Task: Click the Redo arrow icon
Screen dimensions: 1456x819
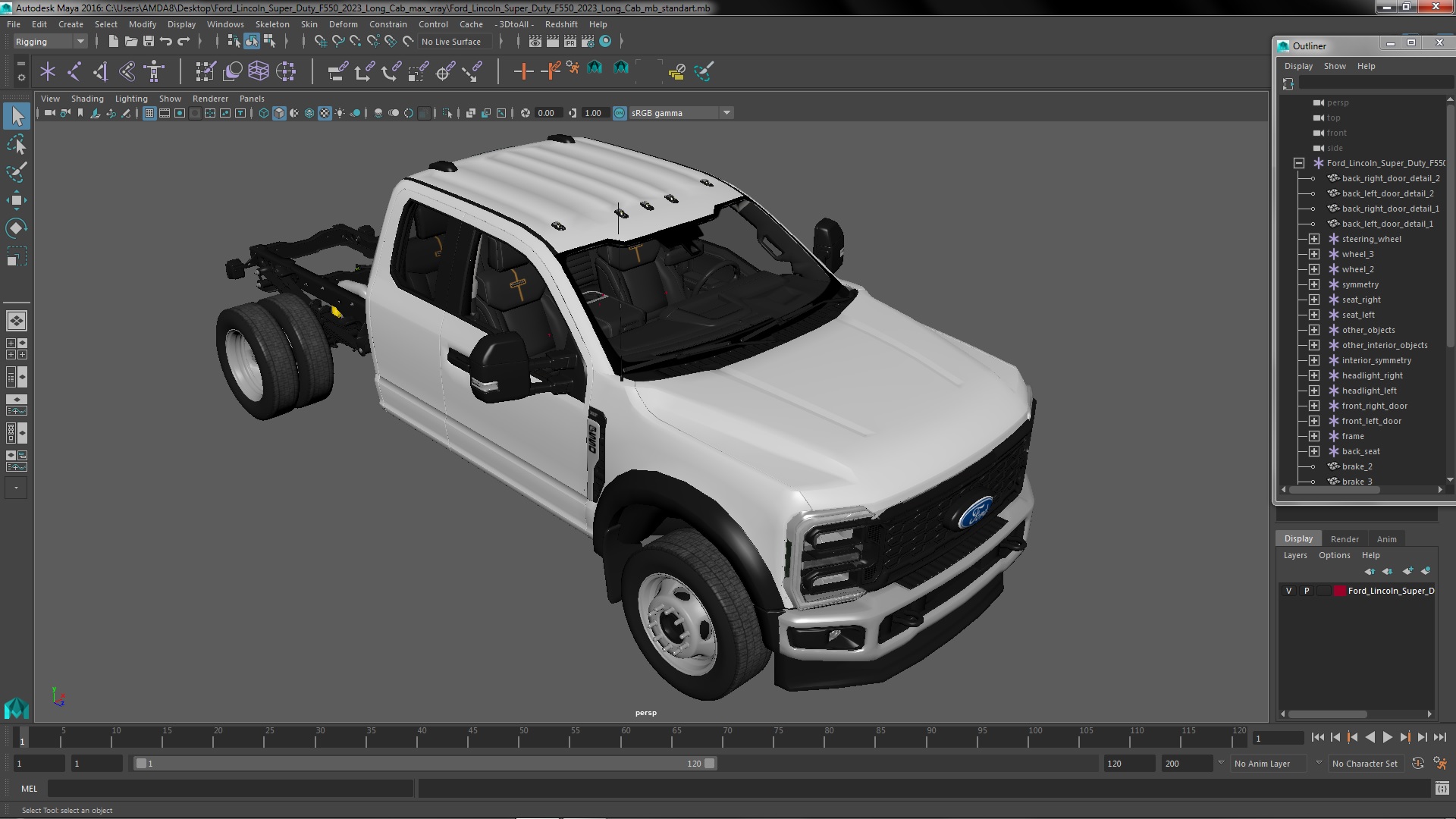Action: [184, 42]
